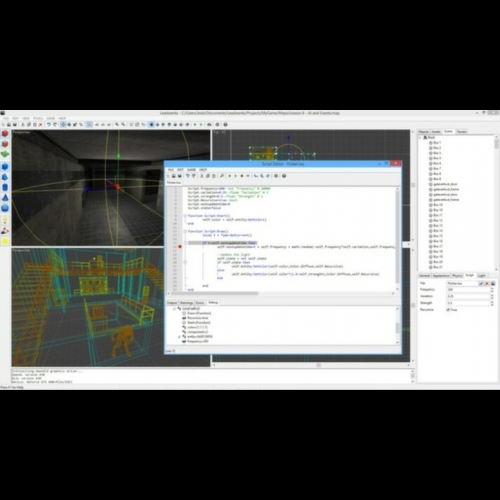Click the help question icon in main toolbar

coord(226,125)
